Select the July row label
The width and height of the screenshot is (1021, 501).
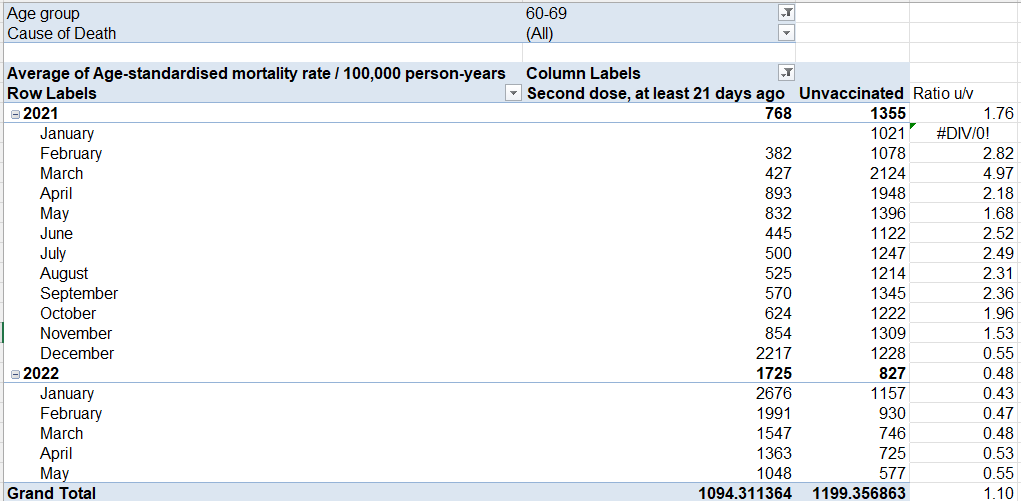pyautogui.click(x=263, y=253)
